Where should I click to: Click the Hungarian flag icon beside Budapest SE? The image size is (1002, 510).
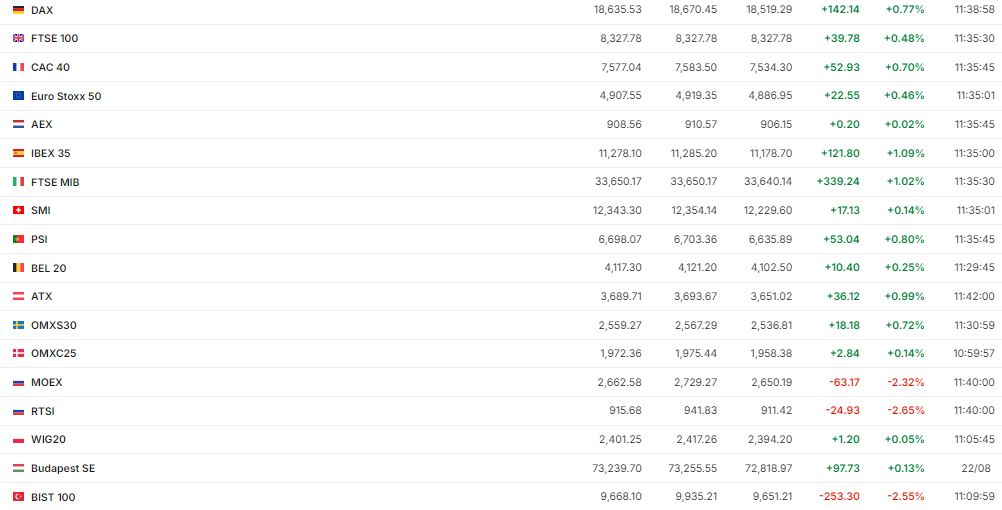tap(18, 468)
